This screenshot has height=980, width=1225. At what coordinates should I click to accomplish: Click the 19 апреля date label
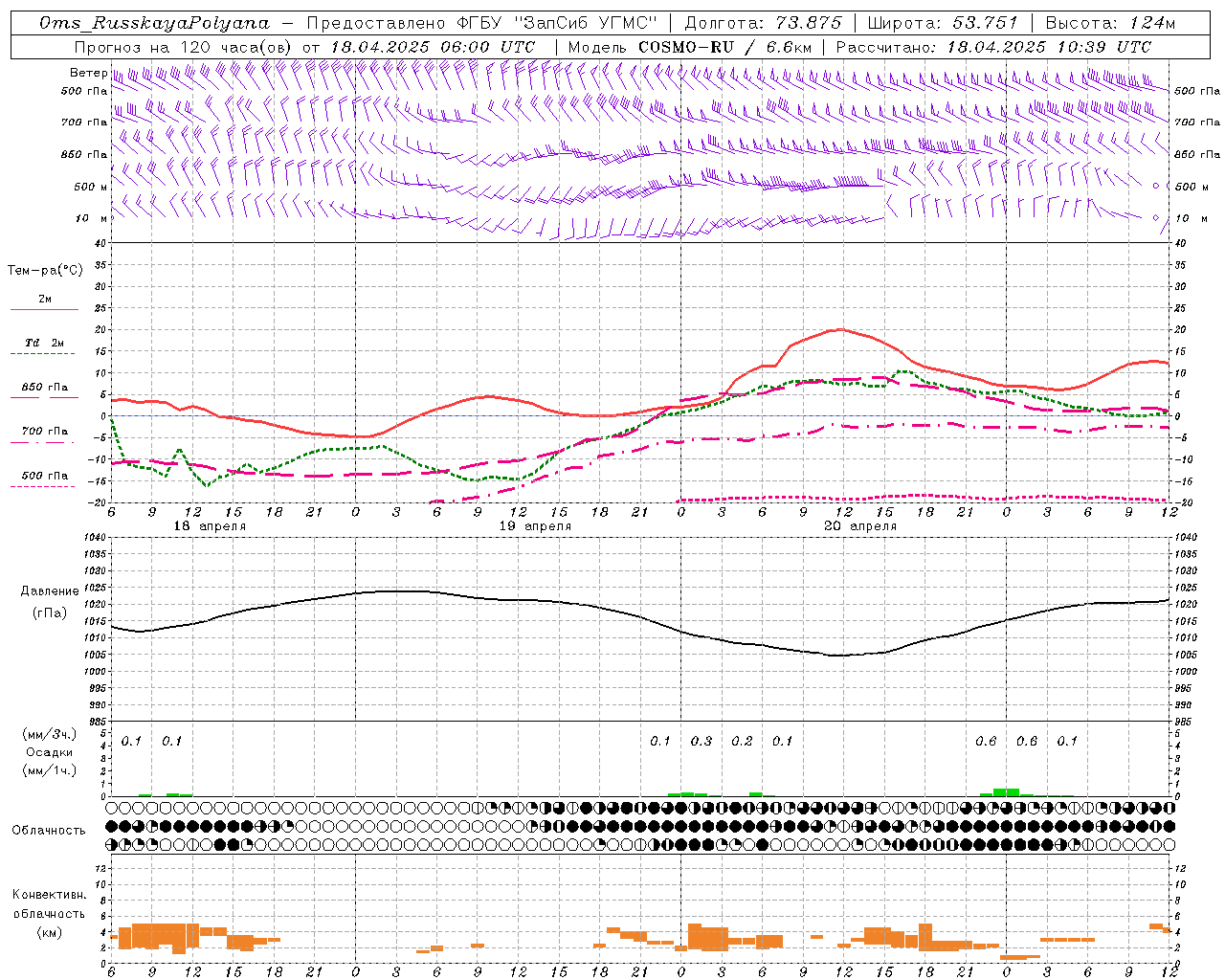[x=535, y=526]
